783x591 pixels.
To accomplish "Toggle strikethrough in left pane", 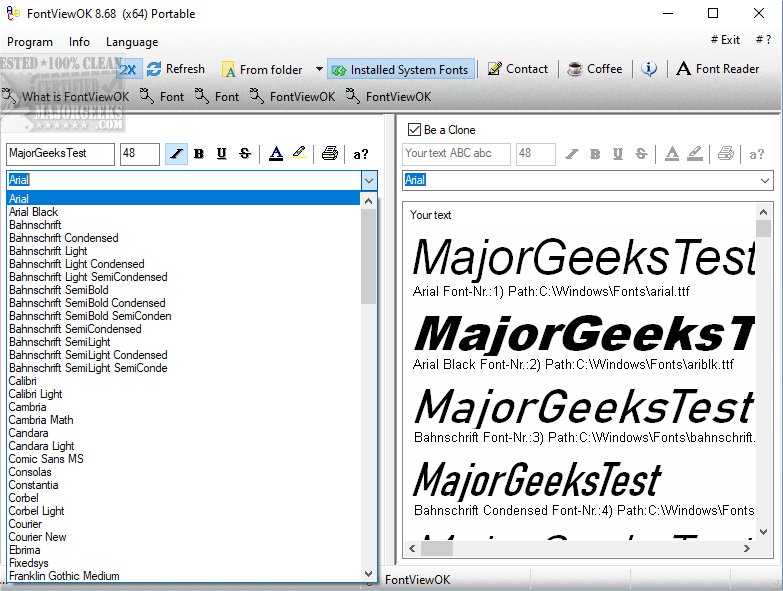I will click(x=245, y=154).
